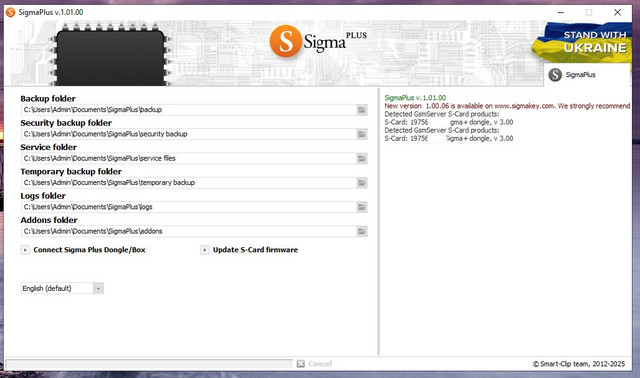The height and width of the screenshot is (378, 640).
Task: Click the green 'SigmaPlus v.1.01.00' log line
Action: pyautogui.click(x=415, y=98)
